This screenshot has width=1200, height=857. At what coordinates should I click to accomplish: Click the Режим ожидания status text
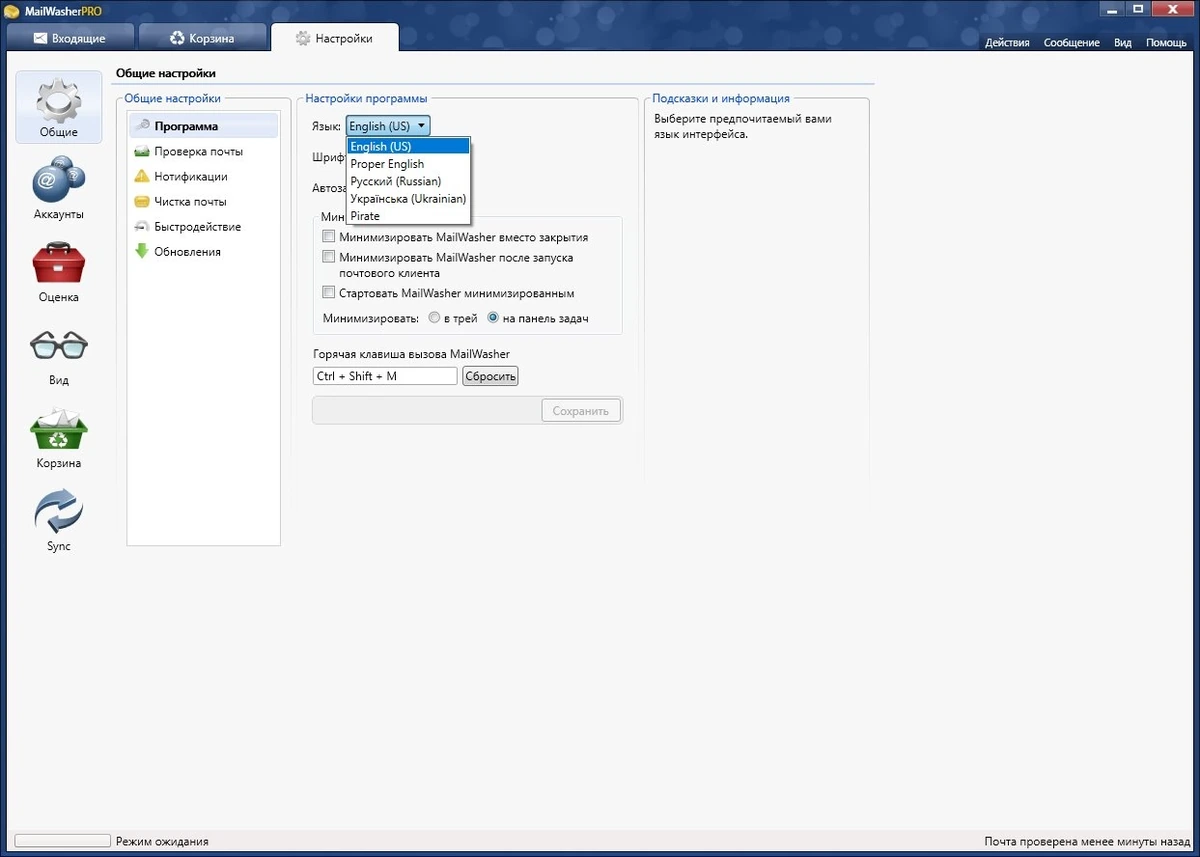pos(162,842)
